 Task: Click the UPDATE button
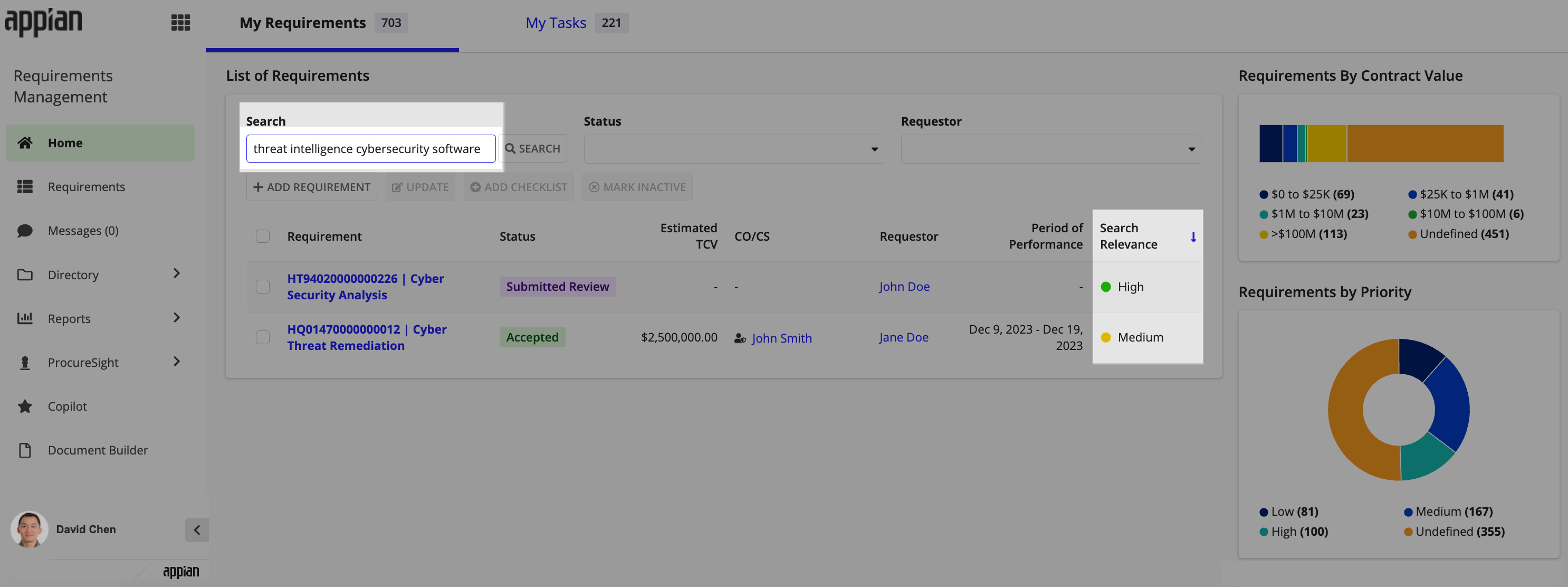420,187
